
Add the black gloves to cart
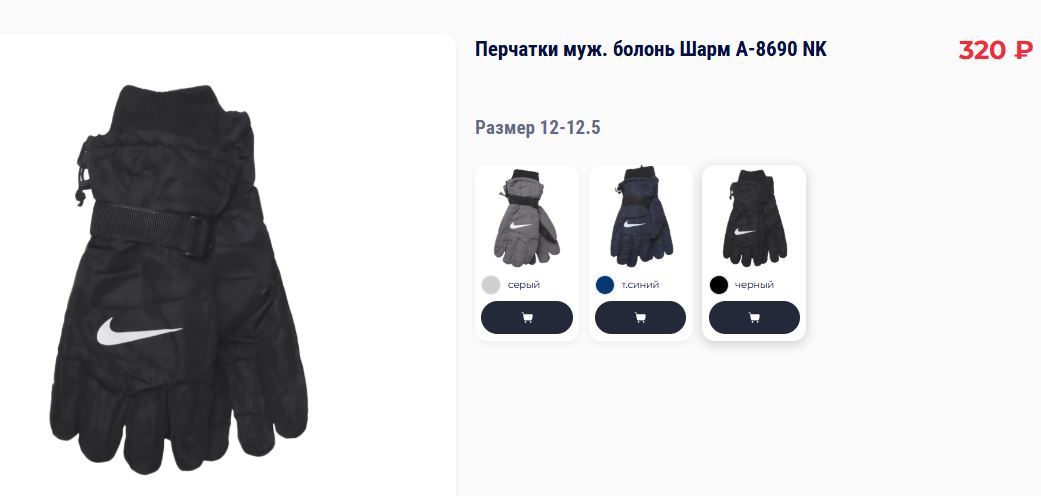pyautogui.click(x=754, y=317)
